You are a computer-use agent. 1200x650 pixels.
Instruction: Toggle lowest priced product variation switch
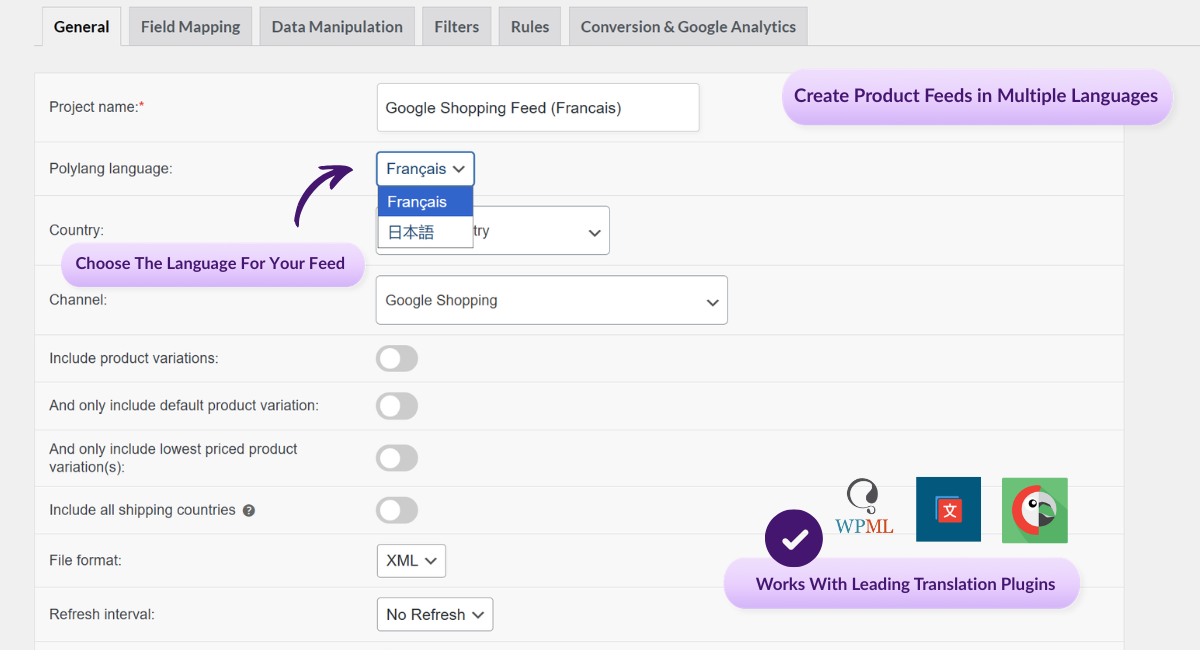point(397,458)
